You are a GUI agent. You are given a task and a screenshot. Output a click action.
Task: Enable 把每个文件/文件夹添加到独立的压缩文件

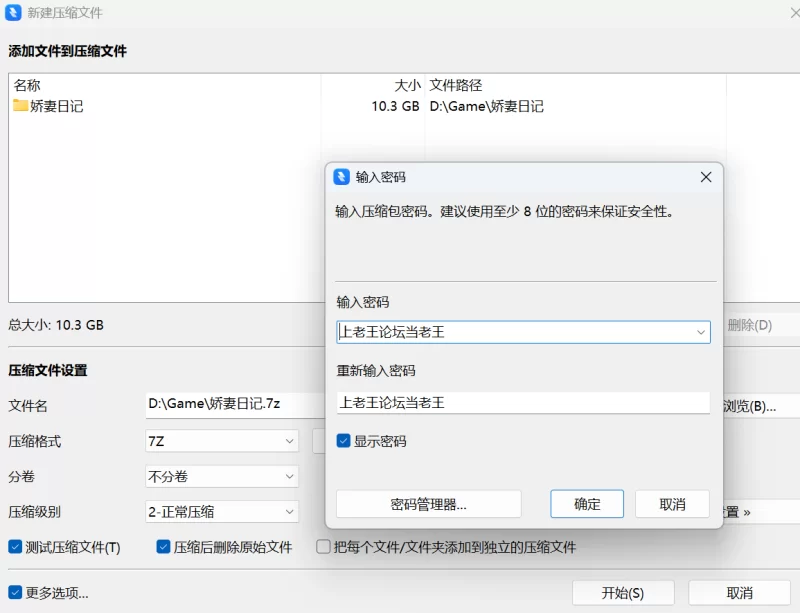pos(323,547)
